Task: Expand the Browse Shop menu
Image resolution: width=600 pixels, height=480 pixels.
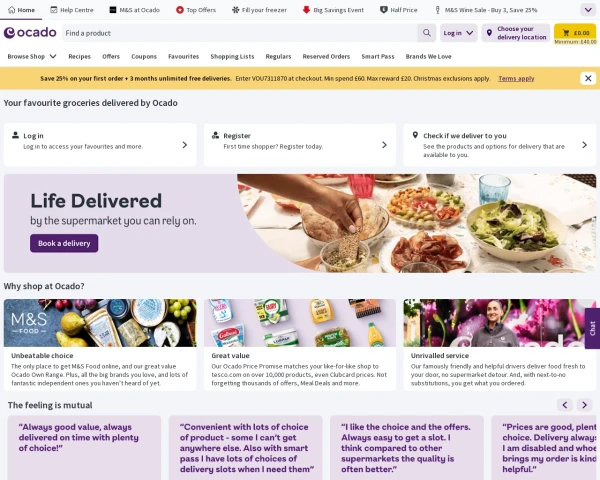Action: 32,56
